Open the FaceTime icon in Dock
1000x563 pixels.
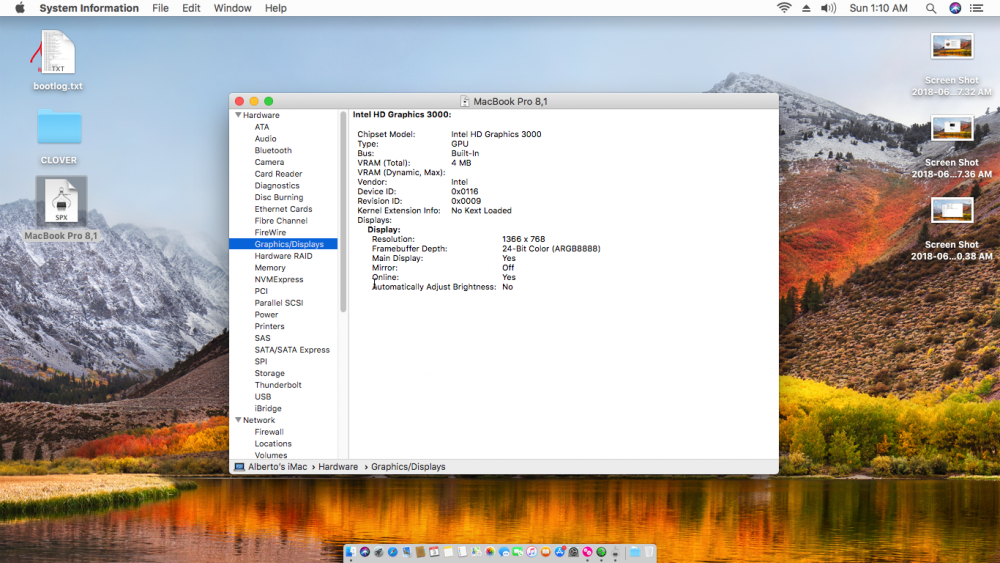pyautogui.click(x=517, y=552)
